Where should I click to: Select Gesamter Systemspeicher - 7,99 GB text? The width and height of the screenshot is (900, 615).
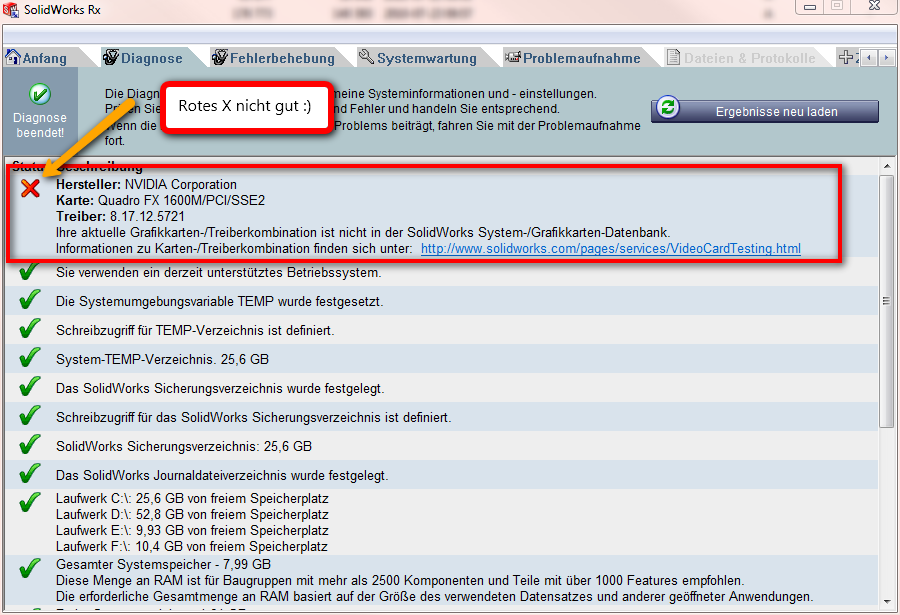pyautogui.click(x=164, y=564)
